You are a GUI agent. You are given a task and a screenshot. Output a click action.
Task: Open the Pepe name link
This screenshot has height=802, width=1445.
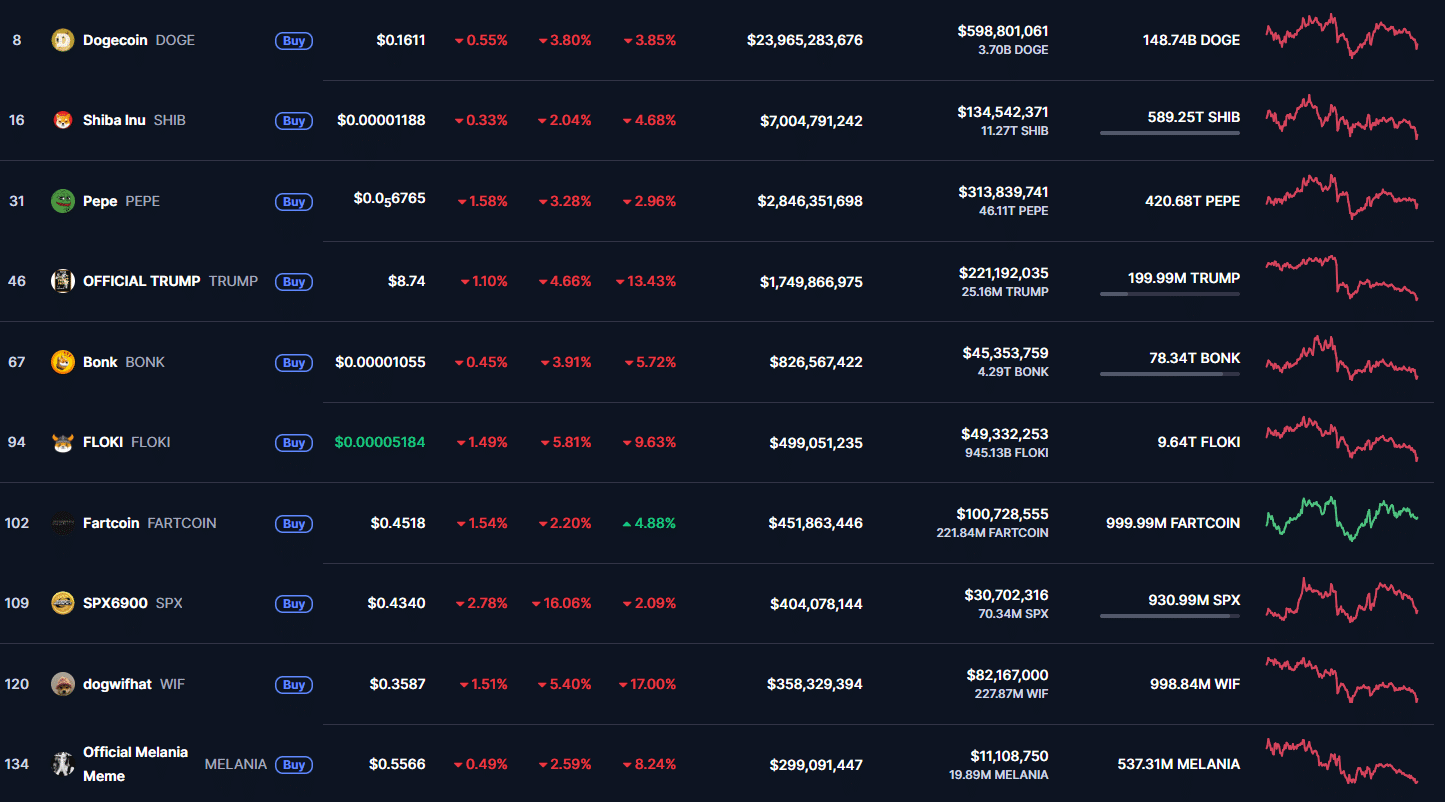[100, 201]
